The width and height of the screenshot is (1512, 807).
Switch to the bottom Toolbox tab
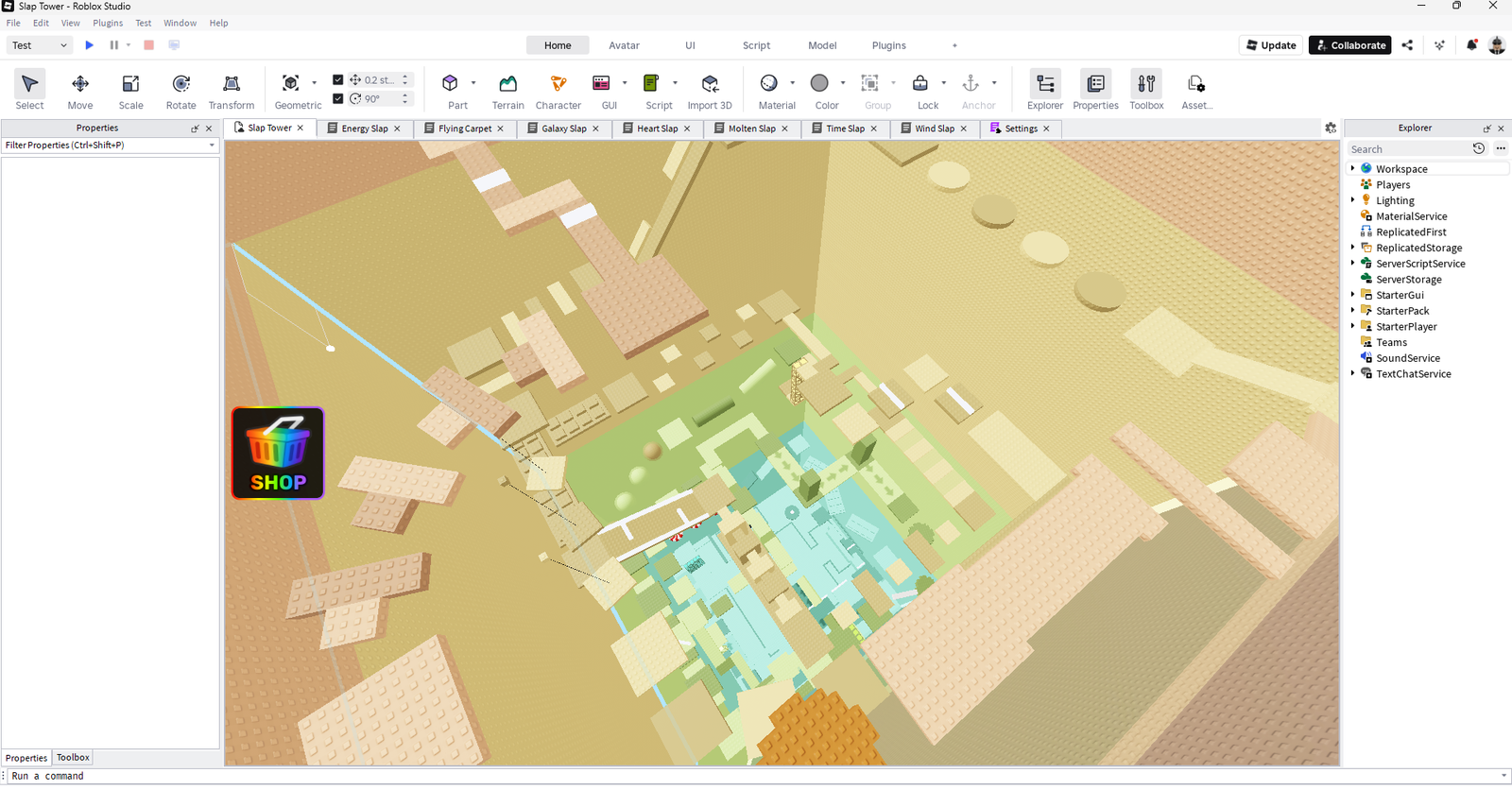[73, 758]
